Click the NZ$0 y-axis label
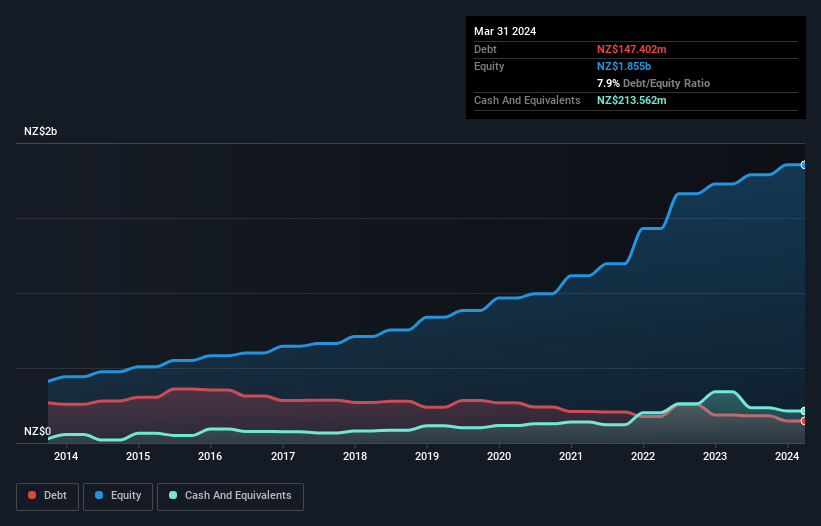This screenshot has width=821, height=526. [x=38, y=431]
